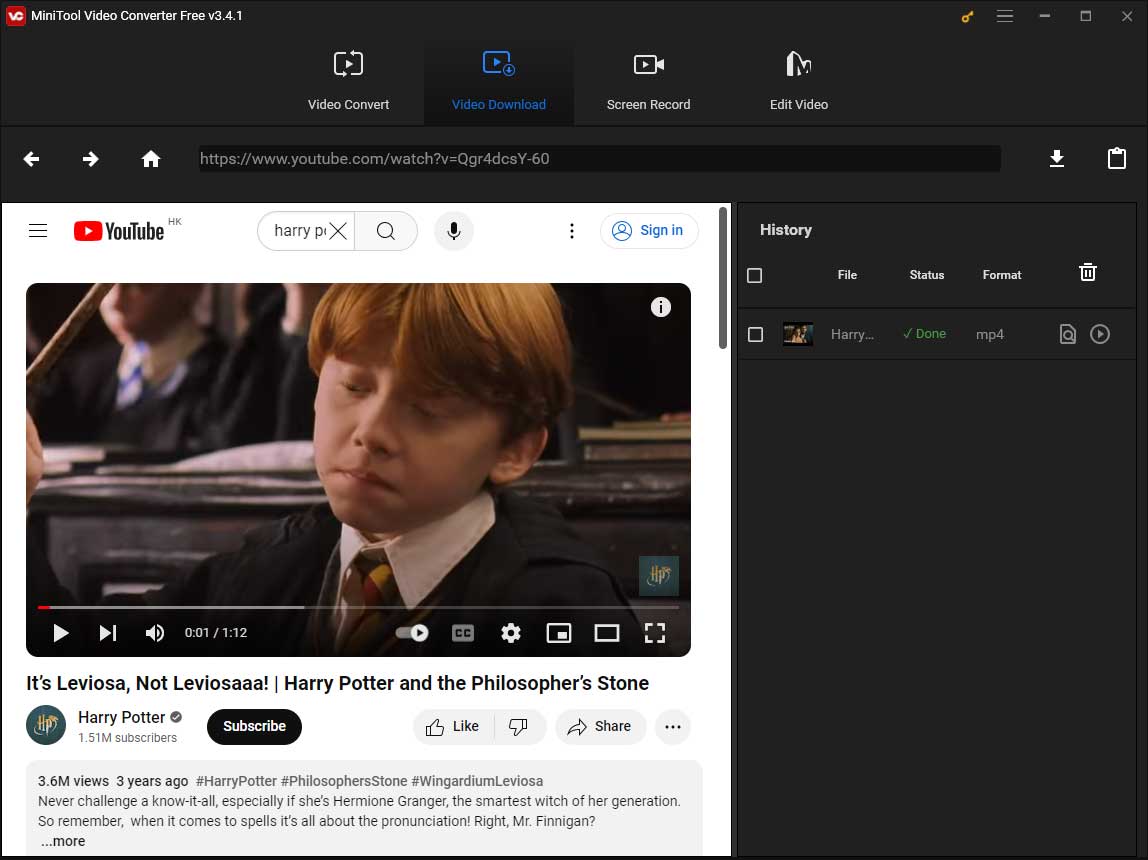The height and width of the screenshot is (860, 1148).
Task: Open the Harry Potter channel name link
Action: click(x=122, y=717)
